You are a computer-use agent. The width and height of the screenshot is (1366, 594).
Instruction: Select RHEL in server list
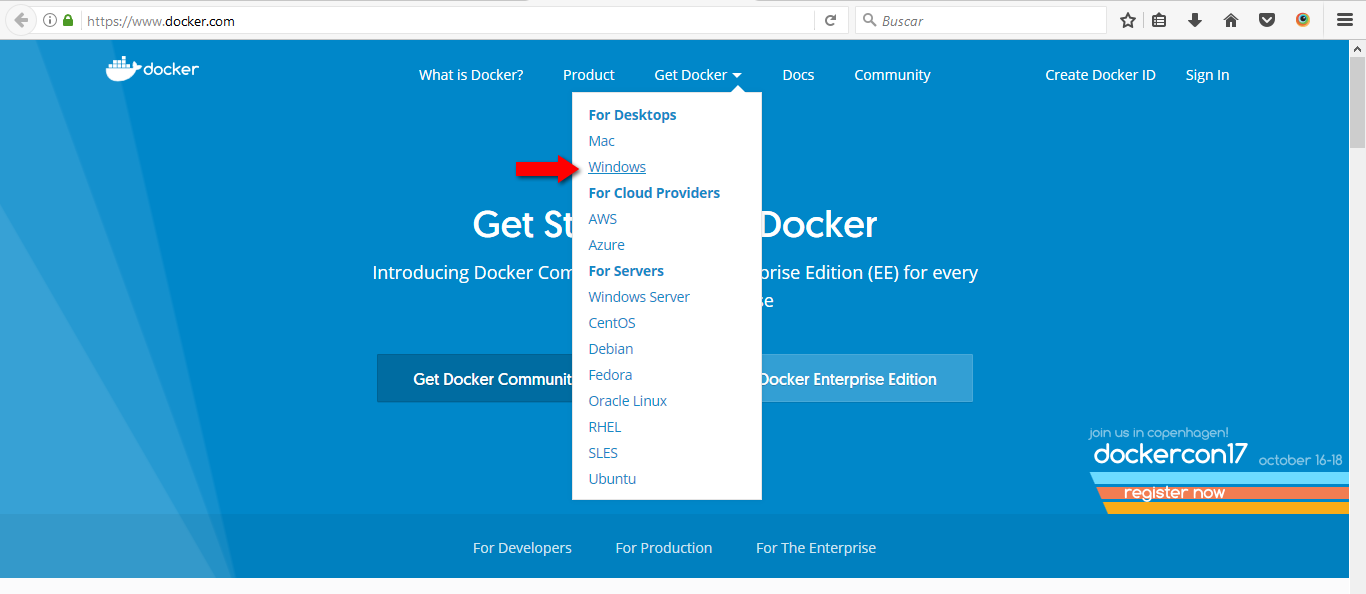pos(605,427)
